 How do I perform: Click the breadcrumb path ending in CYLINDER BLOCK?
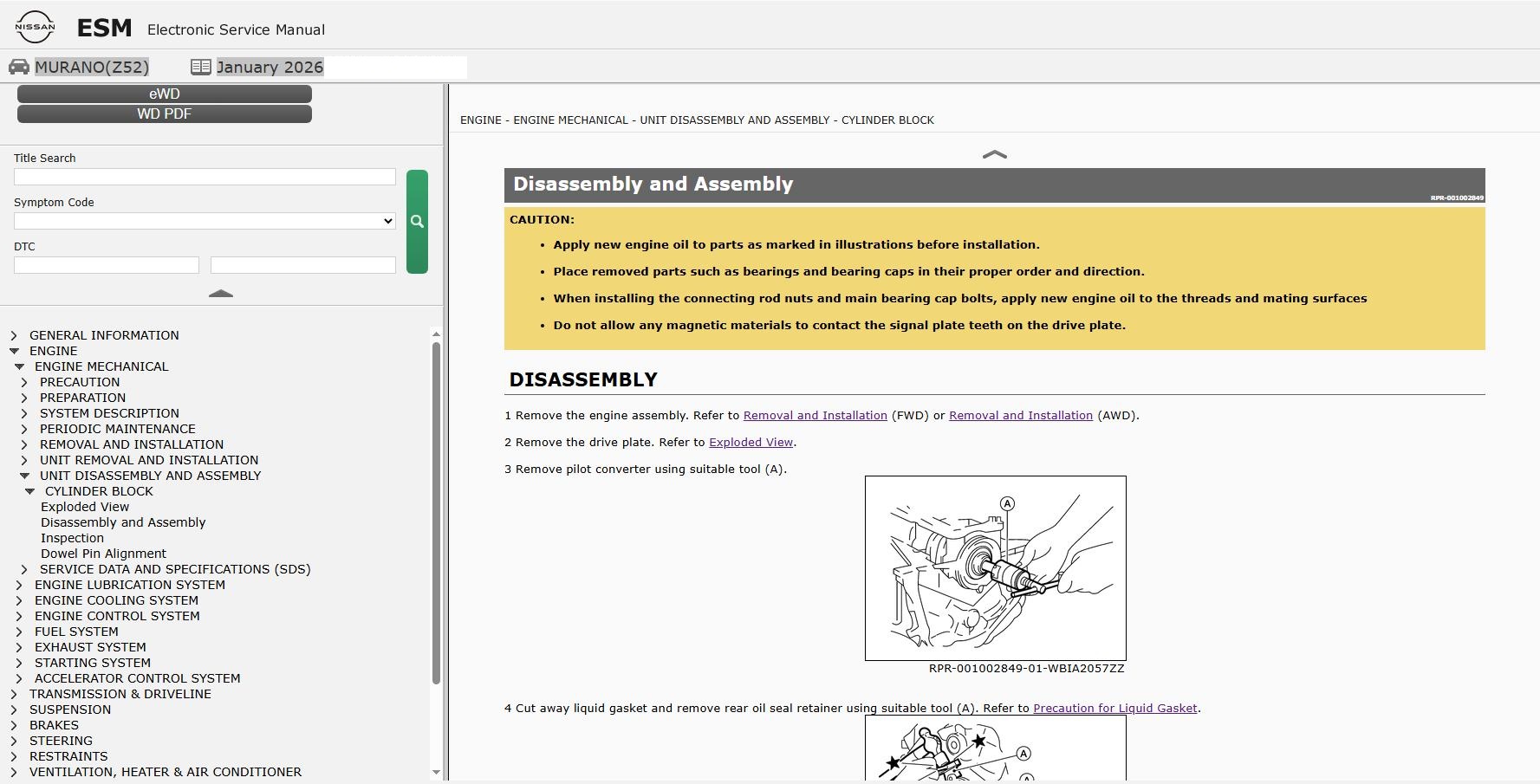(x=697, y=120)
